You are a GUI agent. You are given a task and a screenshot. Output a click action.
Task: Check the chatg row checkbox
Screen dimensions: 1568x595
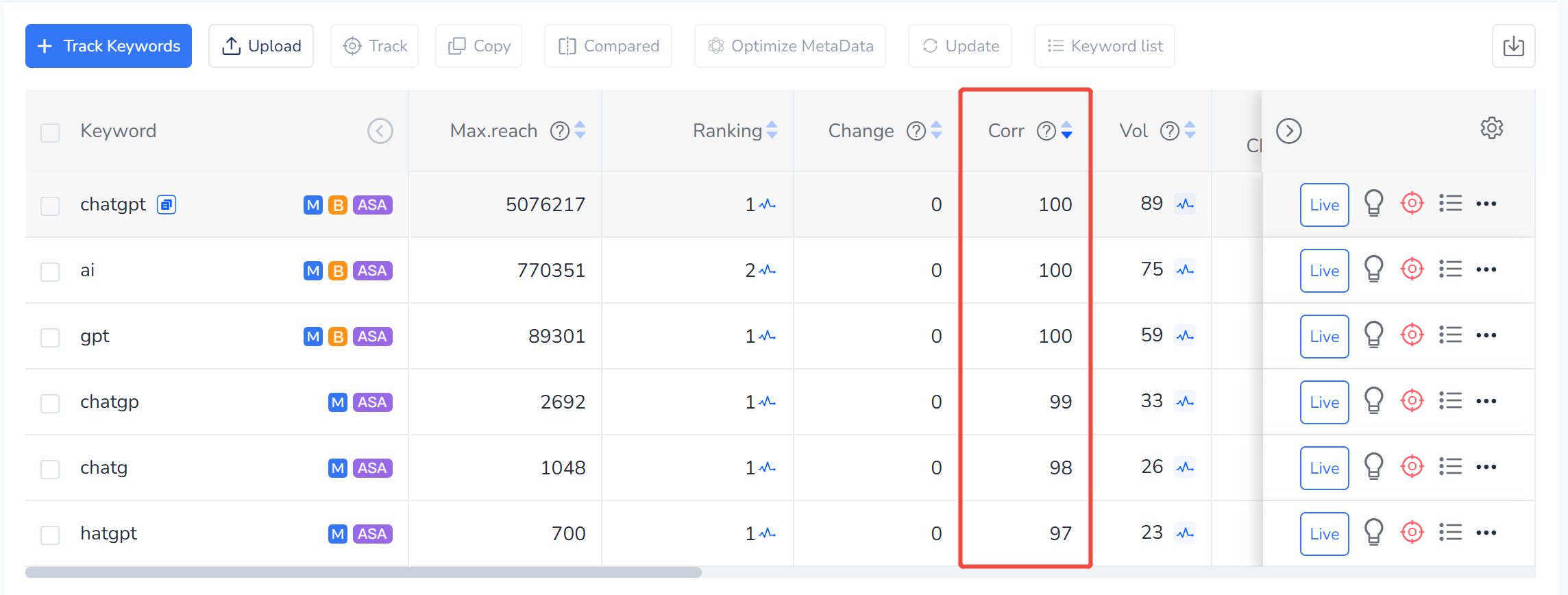[x=50, y=469]
